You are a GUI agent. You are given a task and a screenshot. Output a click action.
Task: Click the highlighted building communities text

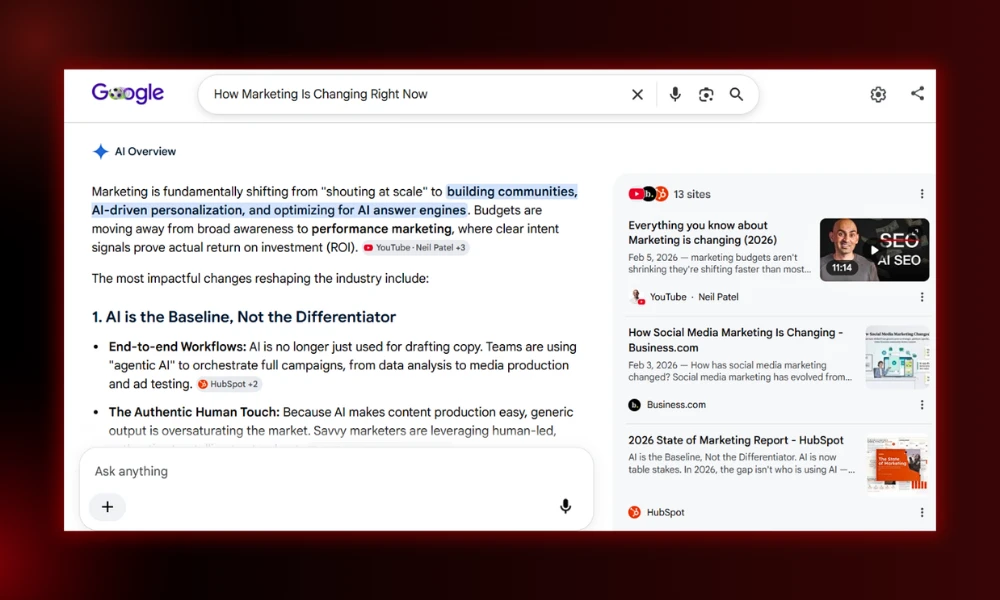coord(512,191)
